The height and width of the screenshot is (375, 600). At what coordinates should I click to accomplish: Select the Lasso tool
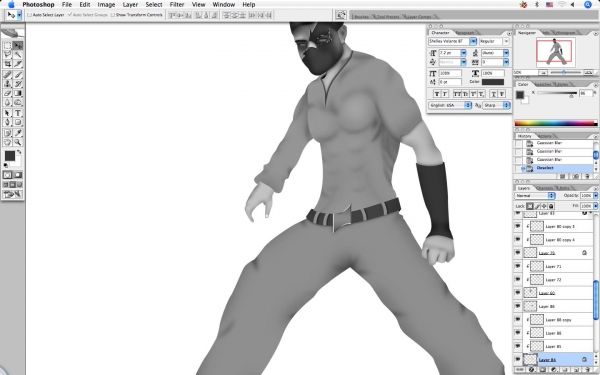(x=7, y=55)
